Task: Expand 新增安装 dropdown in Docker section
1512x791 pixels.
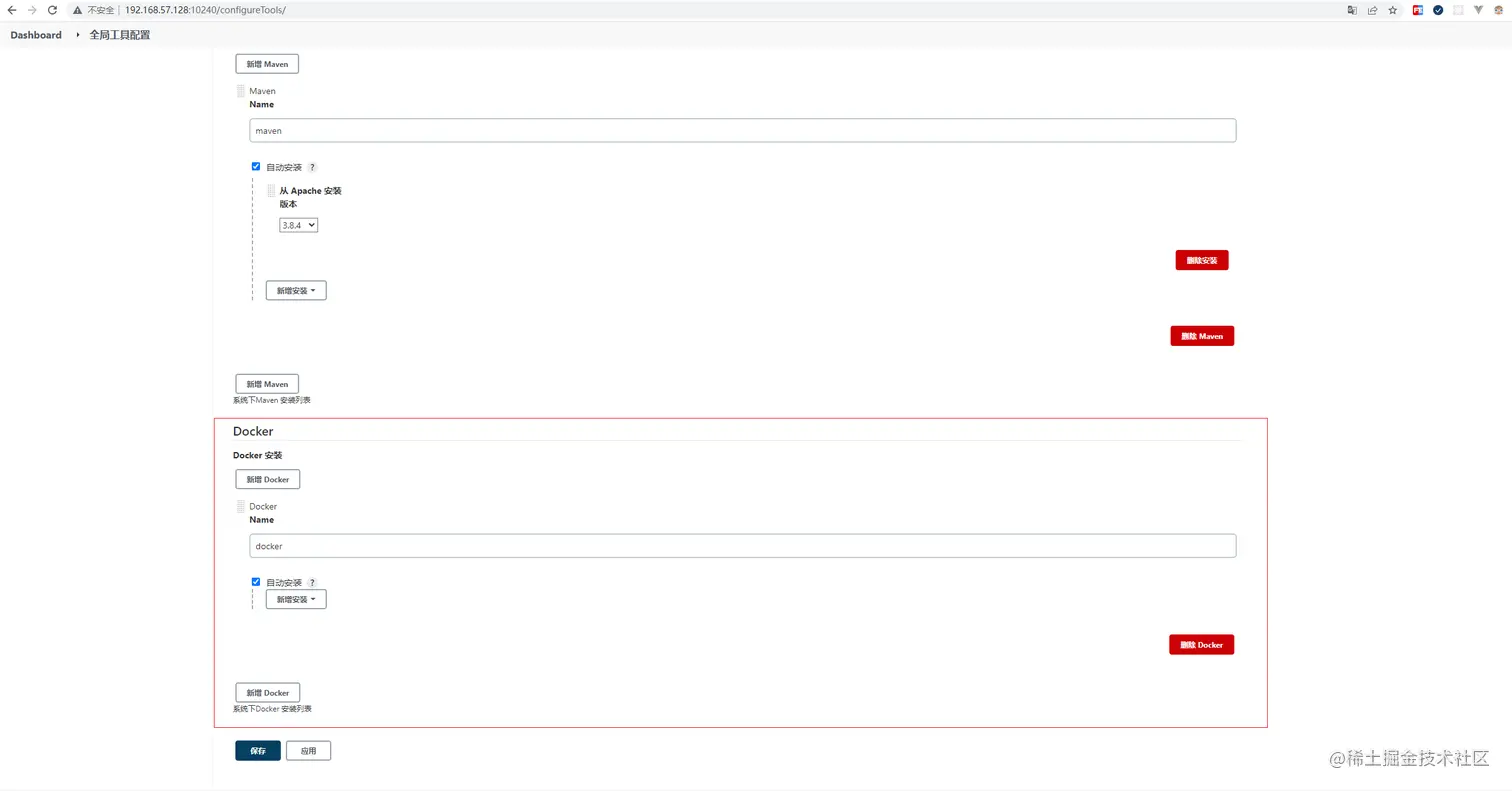Action: pos(296,600)
